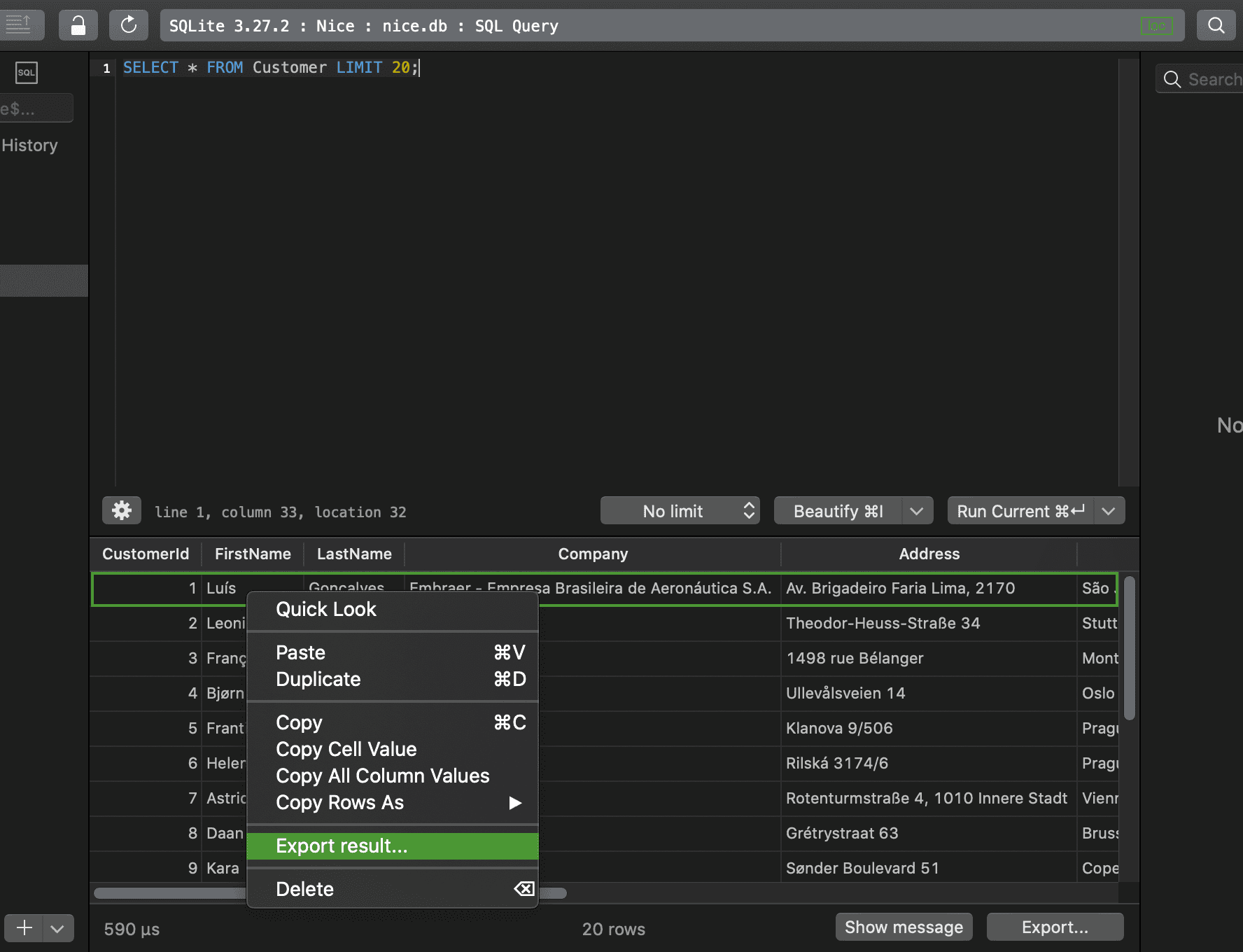The image size is (1243, 952).
Task: Choose Copy Cell Value
Action: [393, 749]
